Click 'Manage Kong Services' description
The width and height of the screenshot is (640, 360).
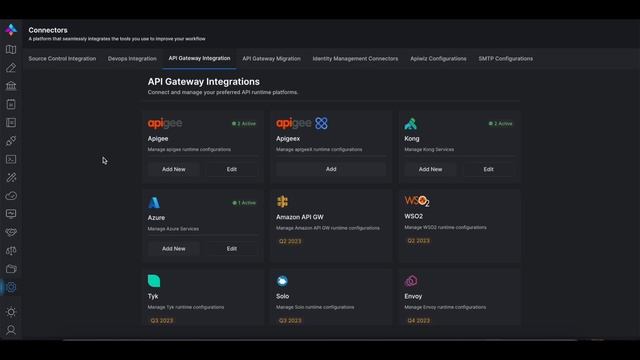[429, 149]
